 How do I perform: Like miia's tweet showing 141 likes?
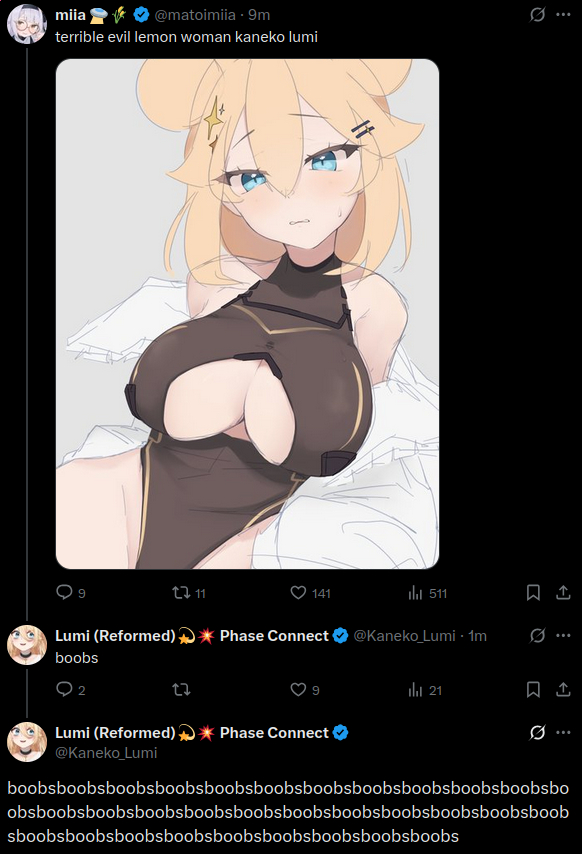click(x=298, y=592)
